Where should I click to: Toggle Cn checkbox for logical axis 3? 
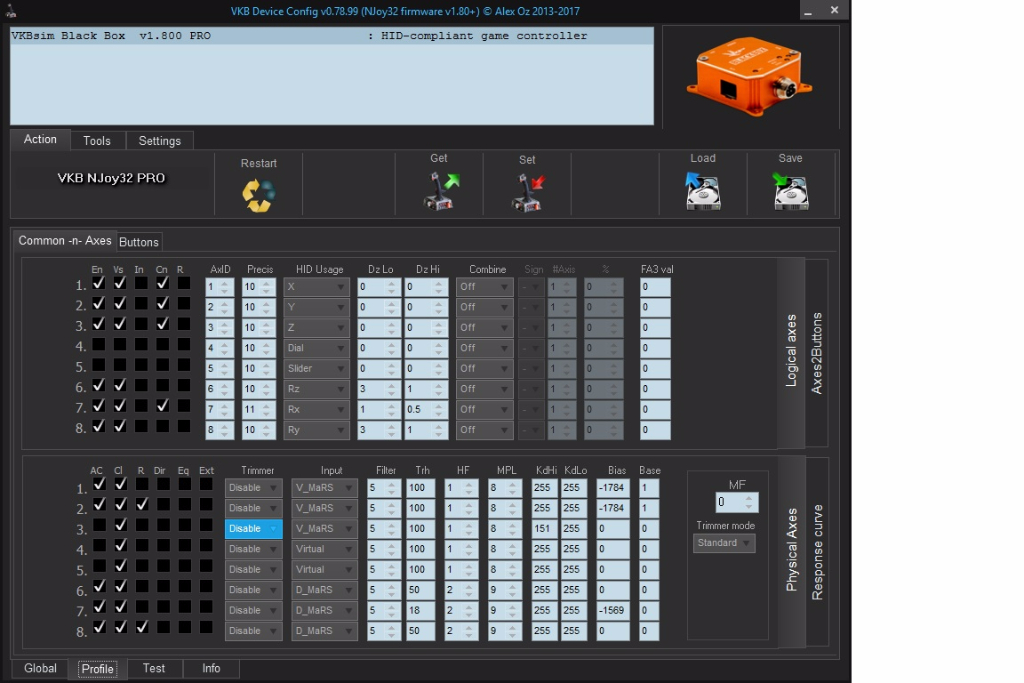[163, 324]
